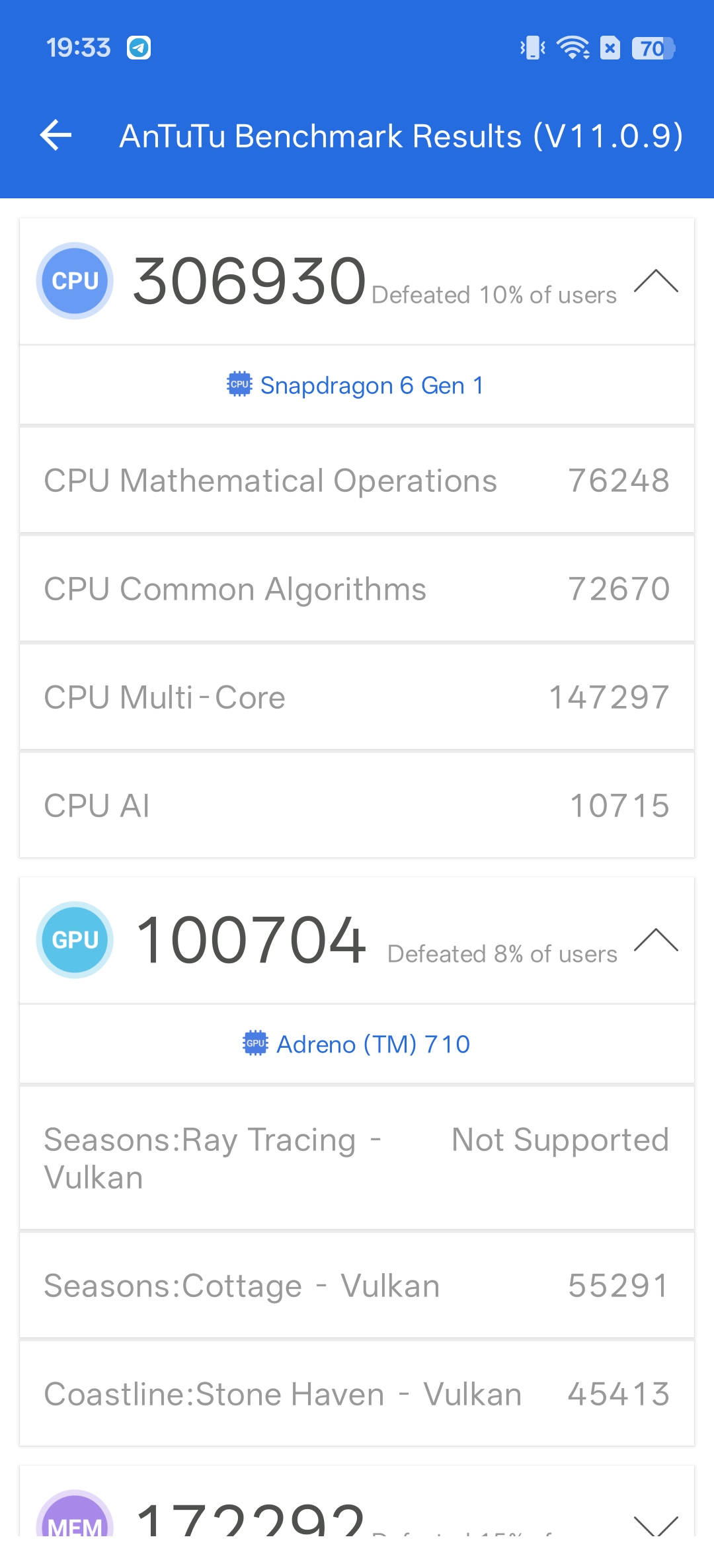Tap the GPU score badge icon
This screenshot has height=1568, width=714.
(x=75, y=939)
